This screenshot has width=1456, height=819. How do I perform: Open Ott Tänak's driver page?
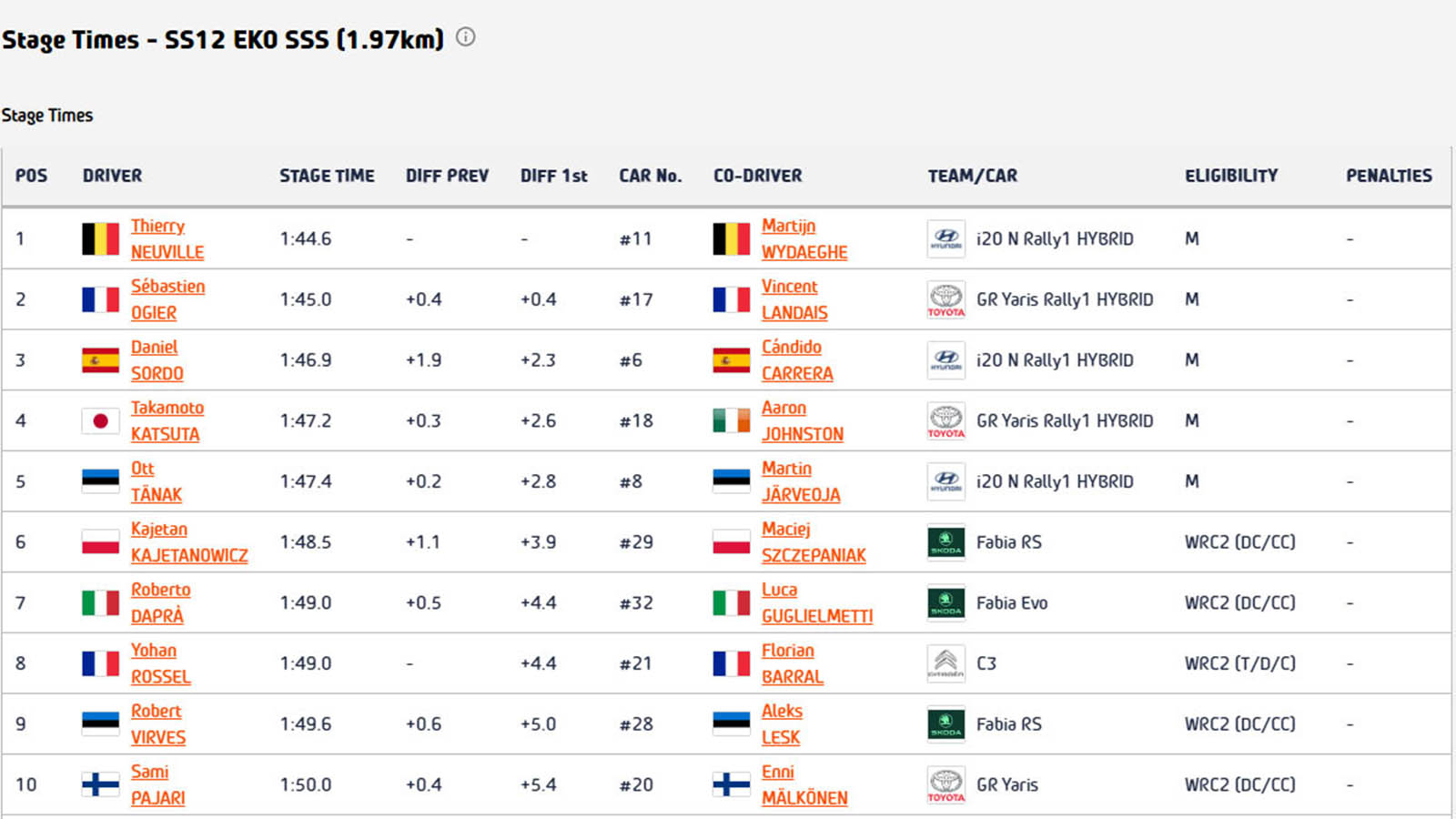(156, 481)
